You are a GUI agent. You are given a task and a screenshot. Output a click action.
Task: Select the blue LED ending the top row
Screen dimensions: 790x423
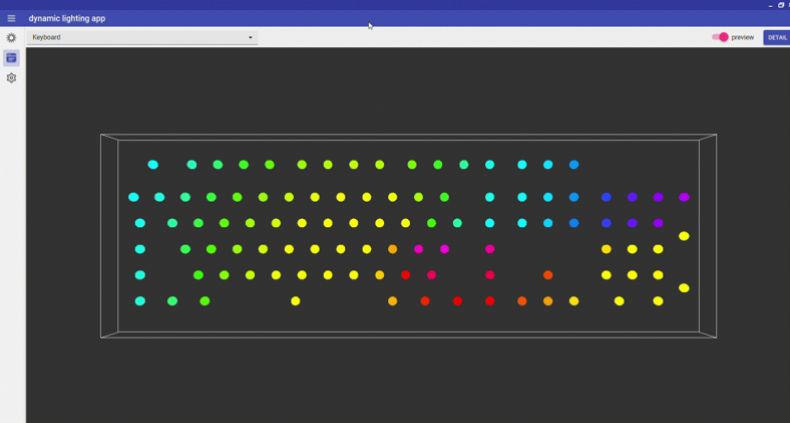[x=574, y=165]
